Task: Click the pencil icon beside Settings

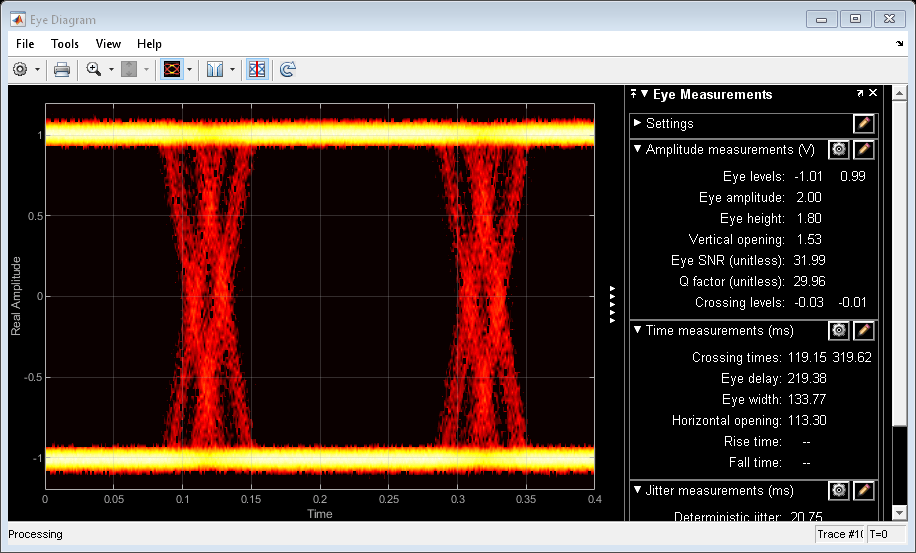Action: click(x=864, y=123)
